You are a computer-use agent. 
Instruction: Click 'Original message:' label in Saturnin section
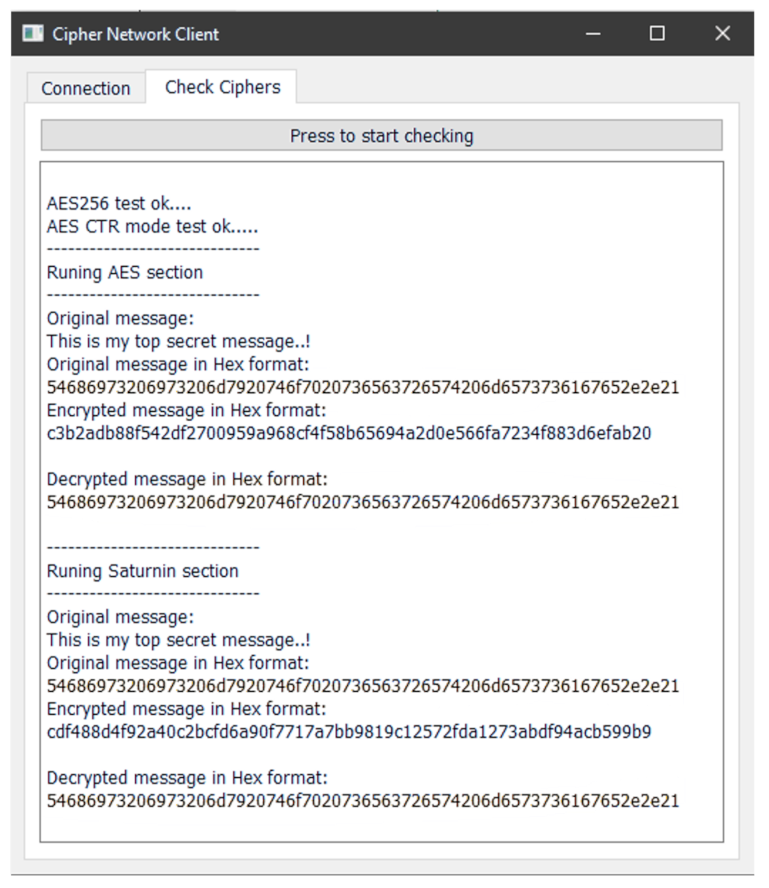(120, 617)
